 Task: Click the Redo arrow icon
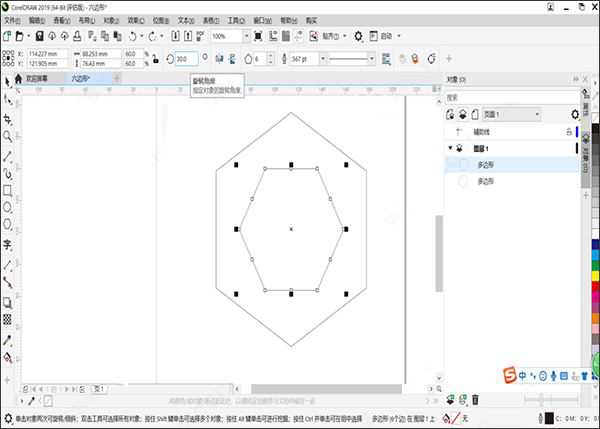152,36
